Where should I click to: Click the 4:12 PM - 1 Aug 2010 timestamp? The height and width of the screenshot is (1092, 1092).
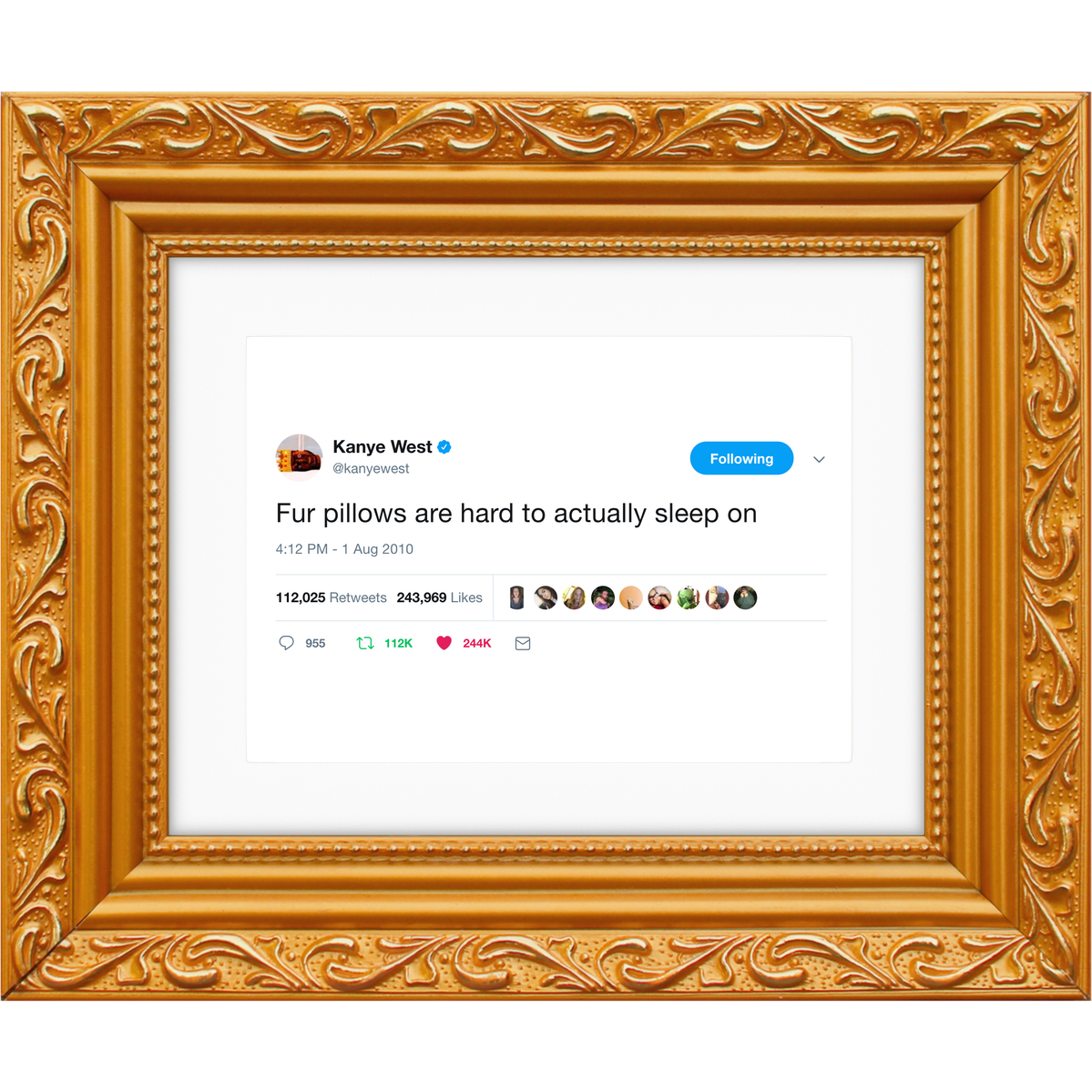point(345,549)
